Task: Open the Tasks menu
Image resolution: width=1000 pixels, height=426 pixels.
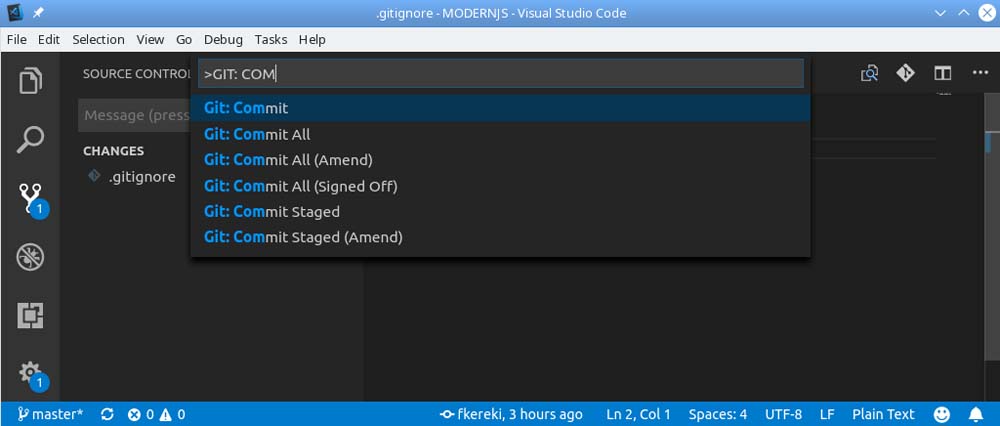Action: [x=270, y=39]
